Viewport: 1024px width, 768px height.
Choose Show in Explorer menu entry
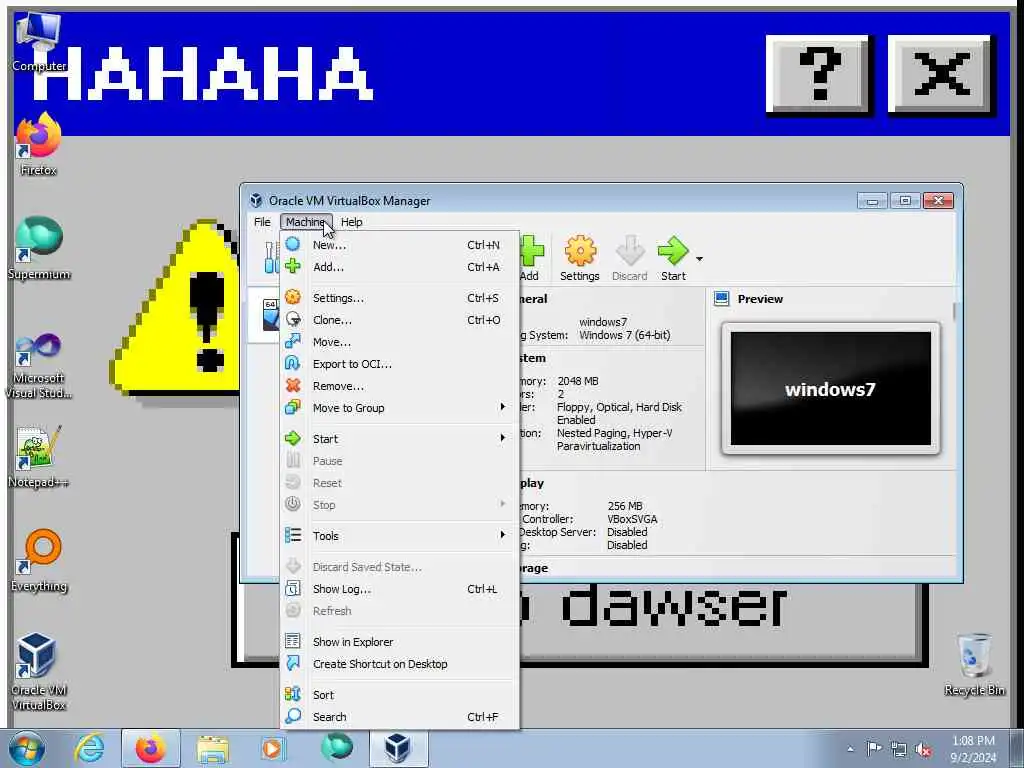pyautogui.click(x=400, y=642)
